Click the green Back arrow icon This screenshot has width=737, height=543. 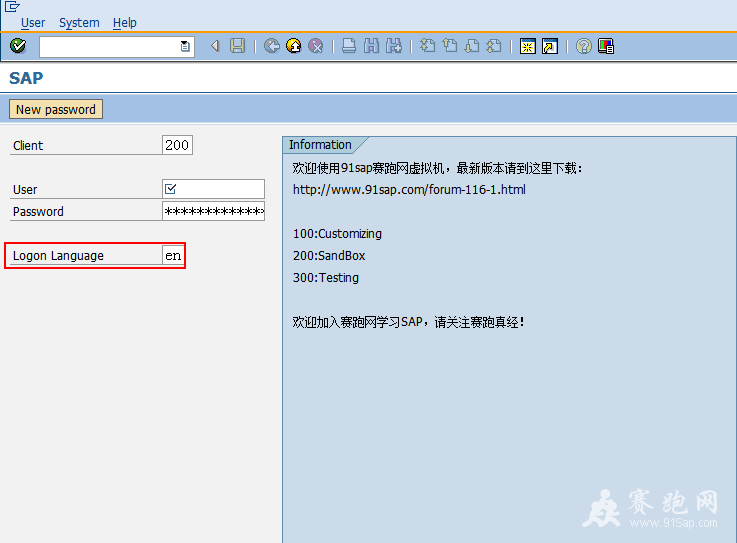[272, 46]
